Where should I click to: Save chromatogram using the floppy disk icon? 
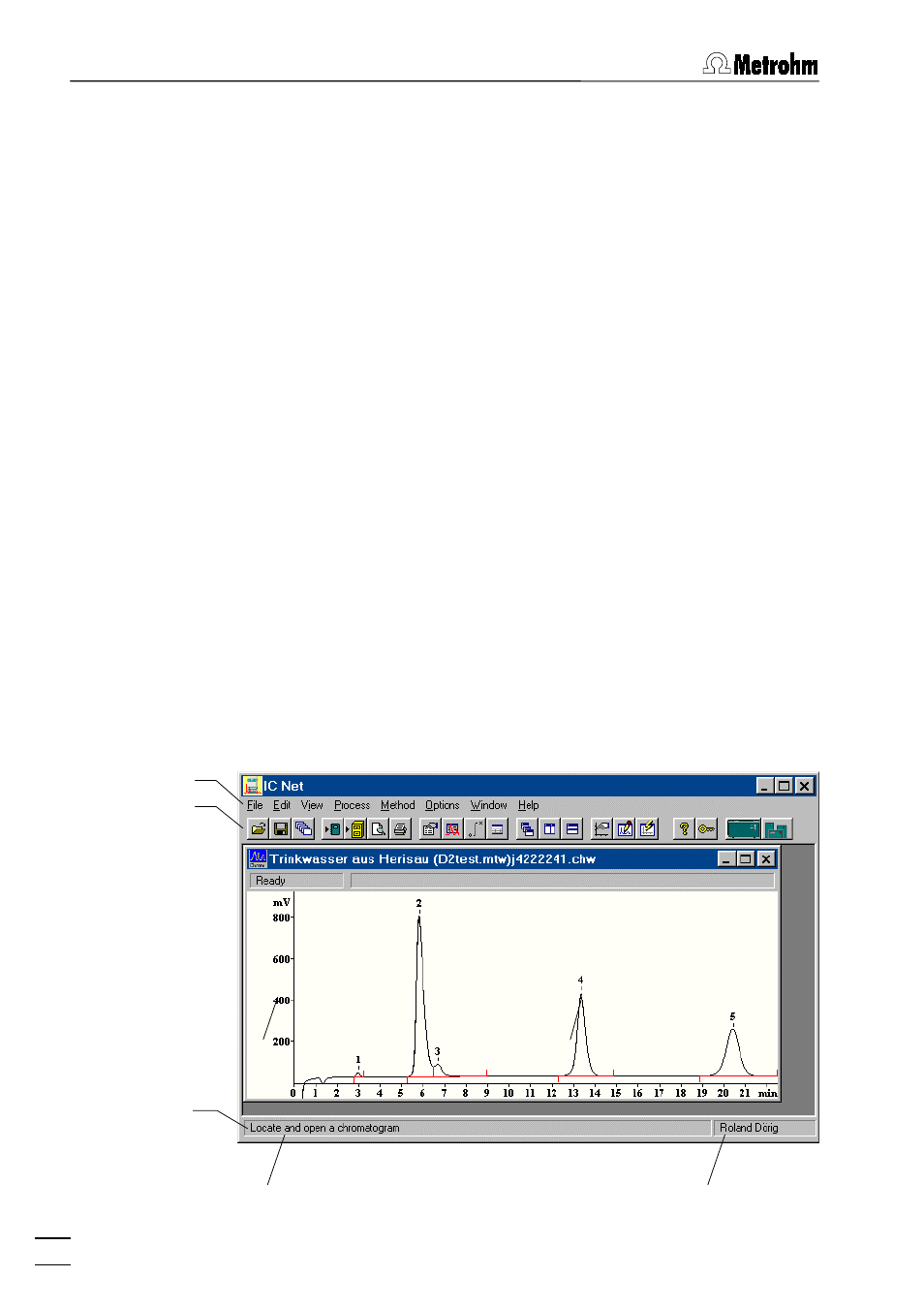point(281,829)
